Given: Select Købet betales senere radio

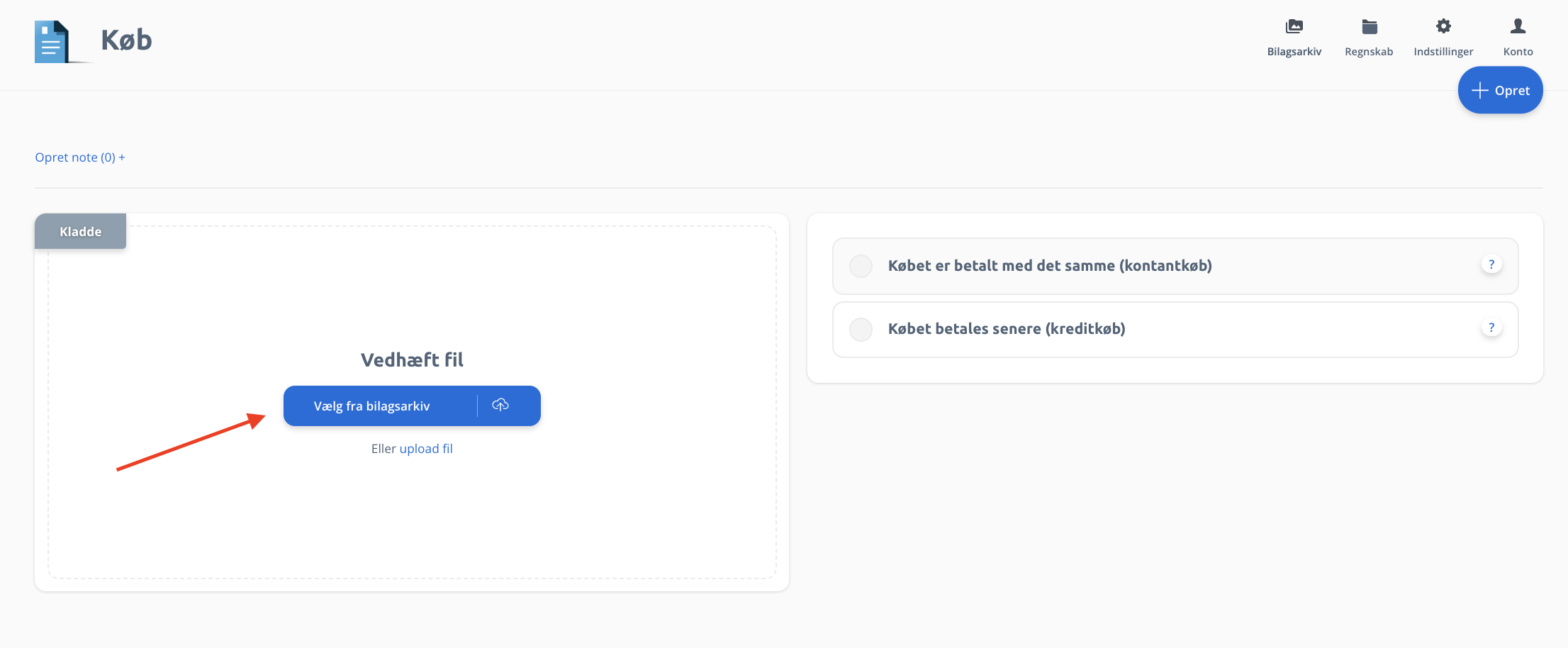Looking at the screenshot, I should point(861,329).
